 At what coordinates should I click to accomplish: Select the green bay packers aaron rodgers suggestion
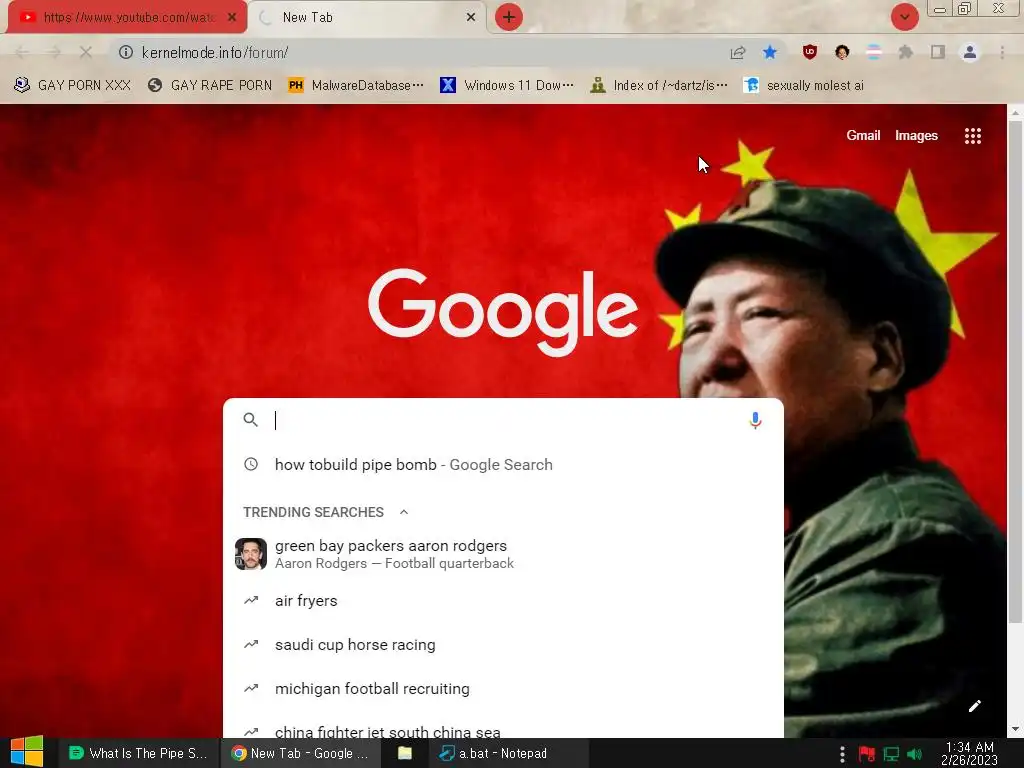pyautogui.click(x=503, y=554)
